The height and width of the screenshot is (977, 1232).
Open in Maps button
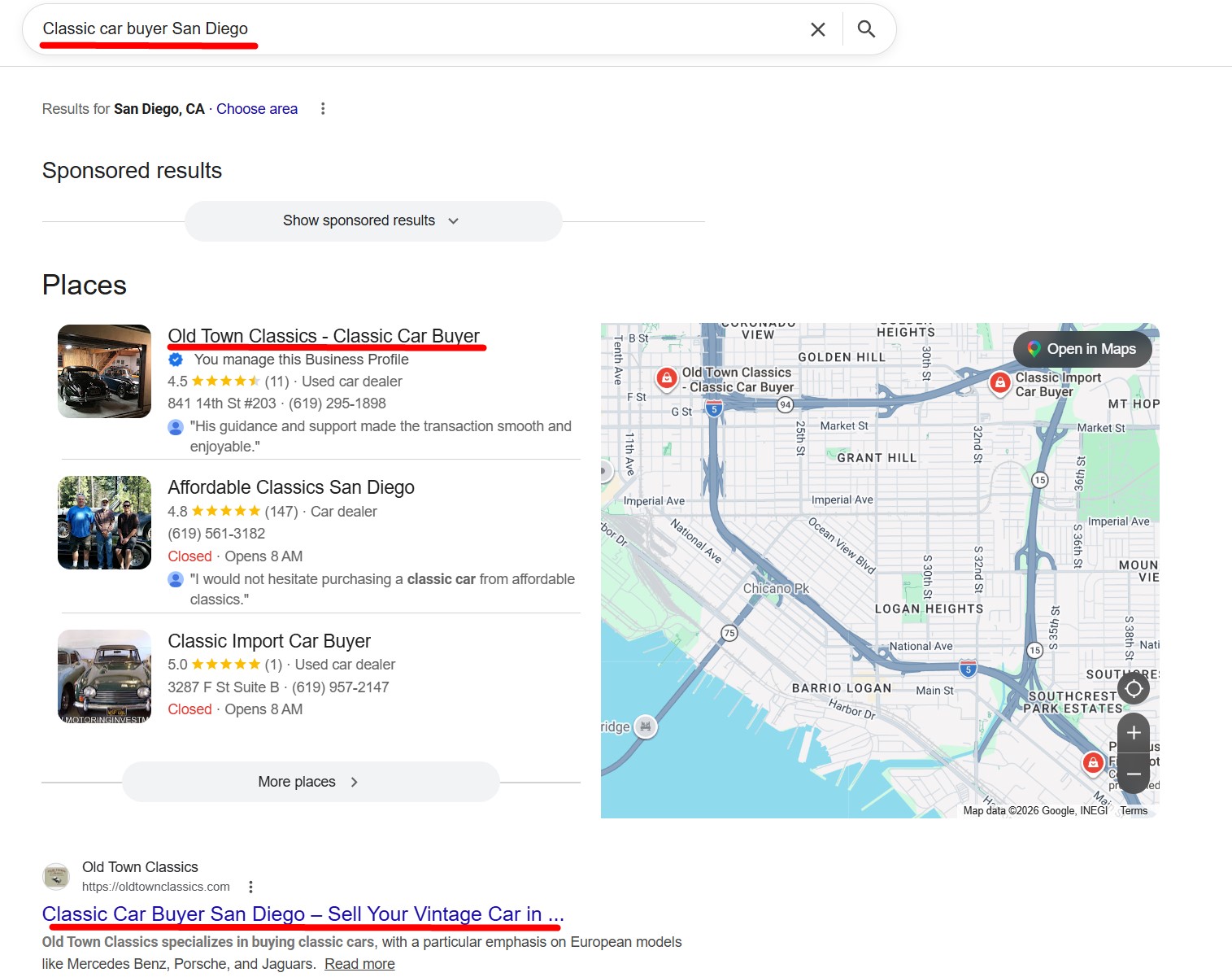(1082, 349)
